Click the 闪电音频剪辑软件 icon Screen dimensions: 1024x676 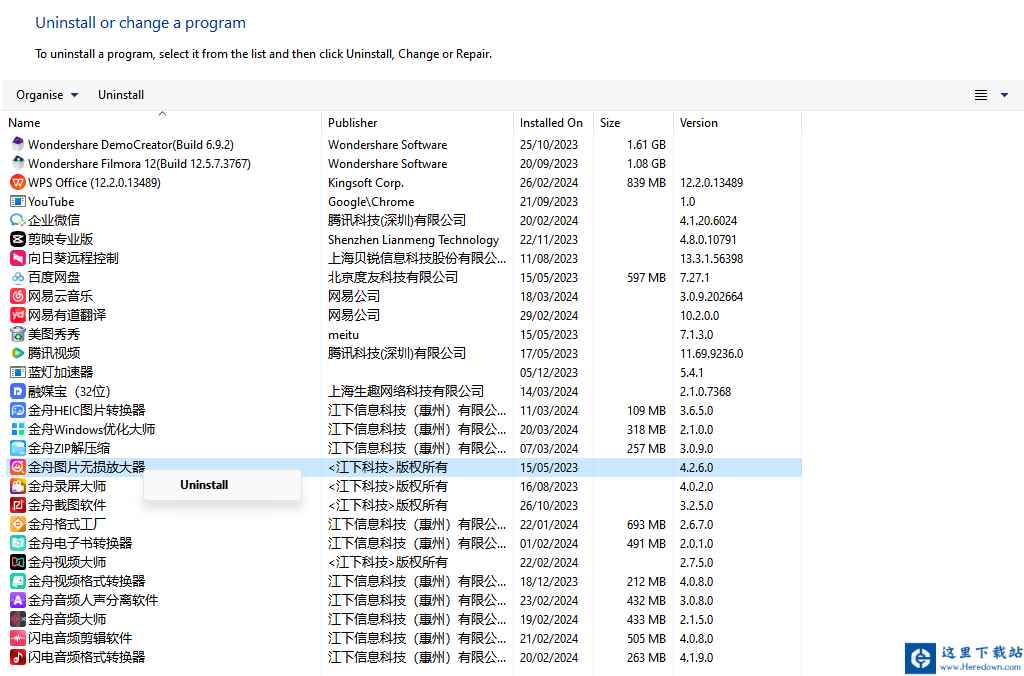click(18, 637)
